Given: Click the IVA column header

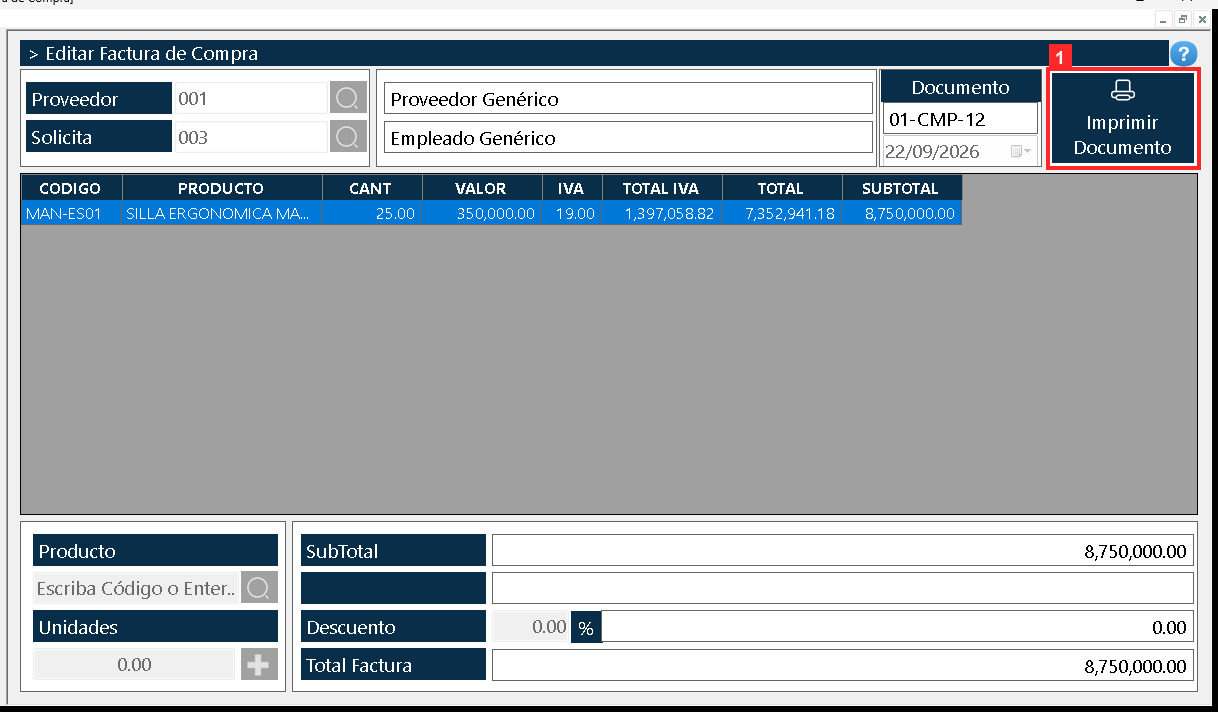Looking at the screenshot, I should coord(572,188).
